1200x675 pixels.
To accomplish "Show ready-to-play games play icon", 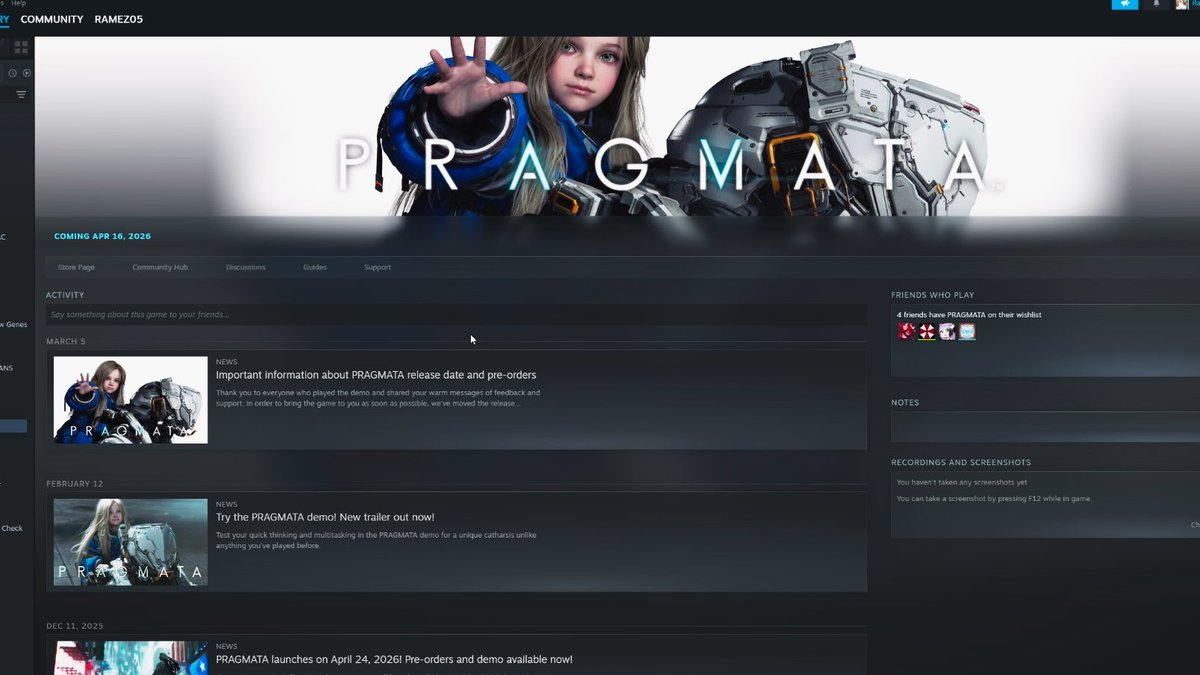I will pyautogui.click(x=27, y=73).
